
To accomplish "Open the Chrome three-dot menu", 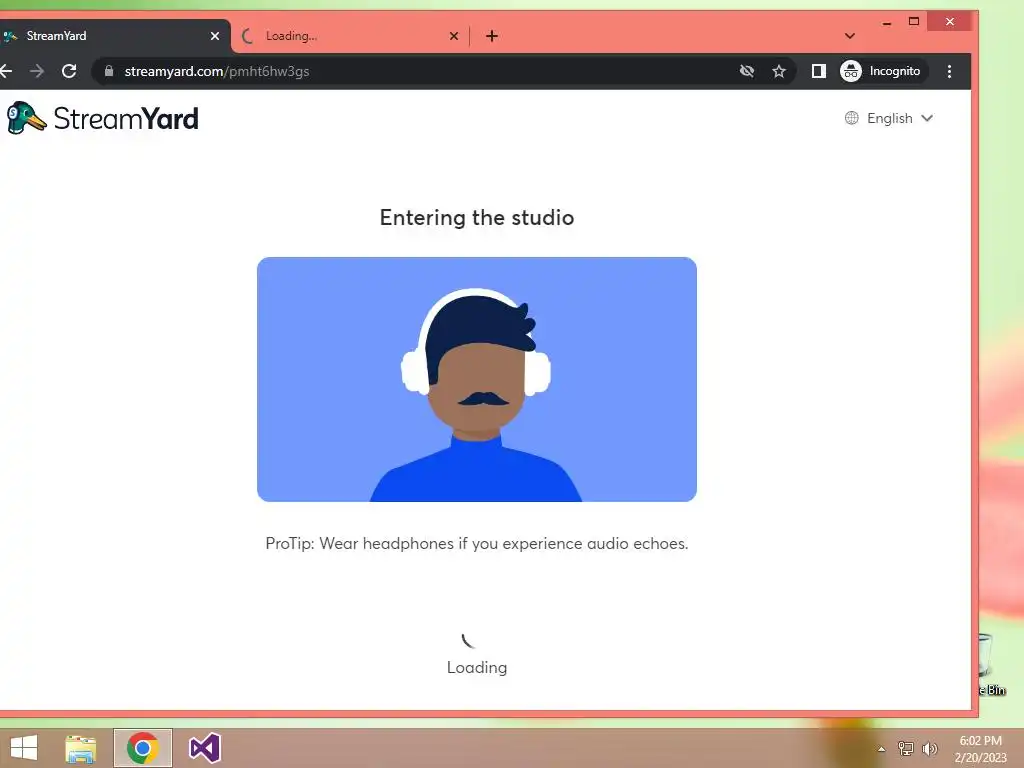I will pos(950,71).
